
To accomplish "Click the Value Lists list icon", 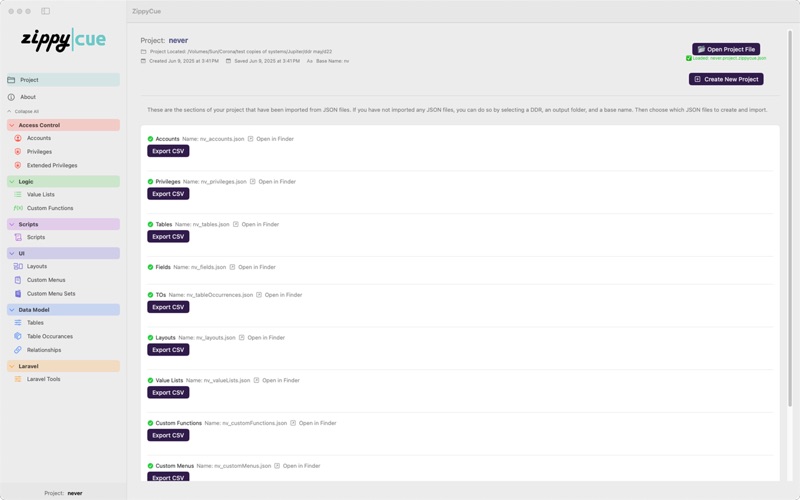I will click(x=18, y=195).
